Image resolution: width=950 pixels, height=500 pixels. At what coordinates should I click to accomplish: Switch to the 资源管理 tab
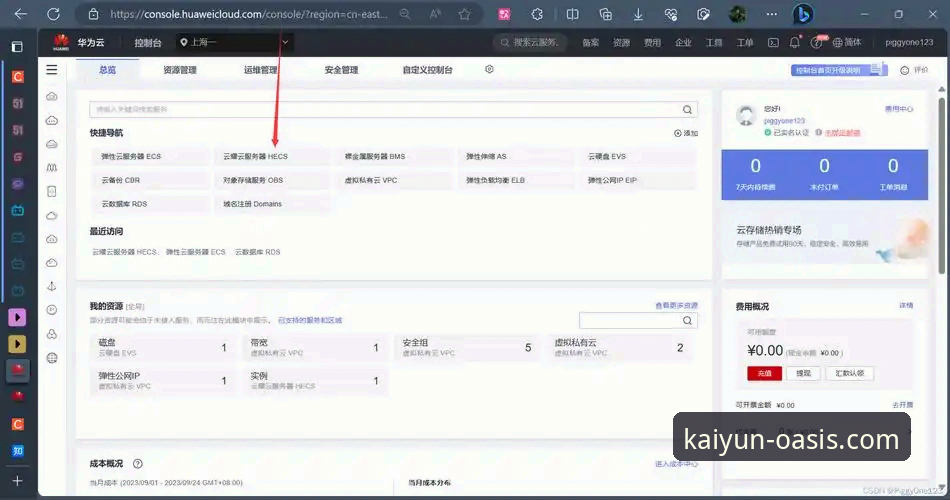(180, 70)
